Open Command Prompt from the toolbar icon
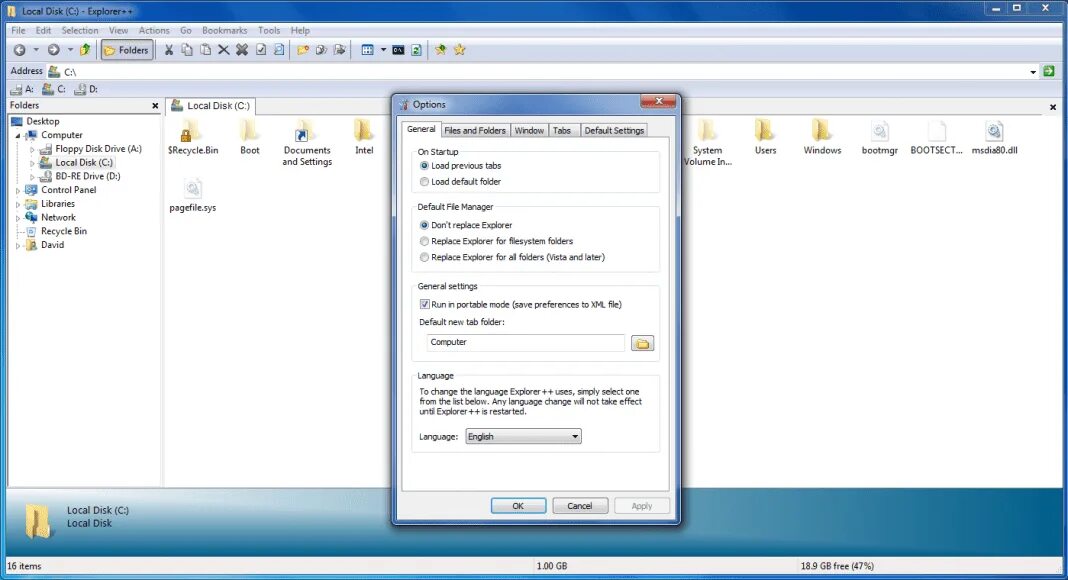Image resolution: width=1068 pixels, height=580 pixels. coord(398,50)
